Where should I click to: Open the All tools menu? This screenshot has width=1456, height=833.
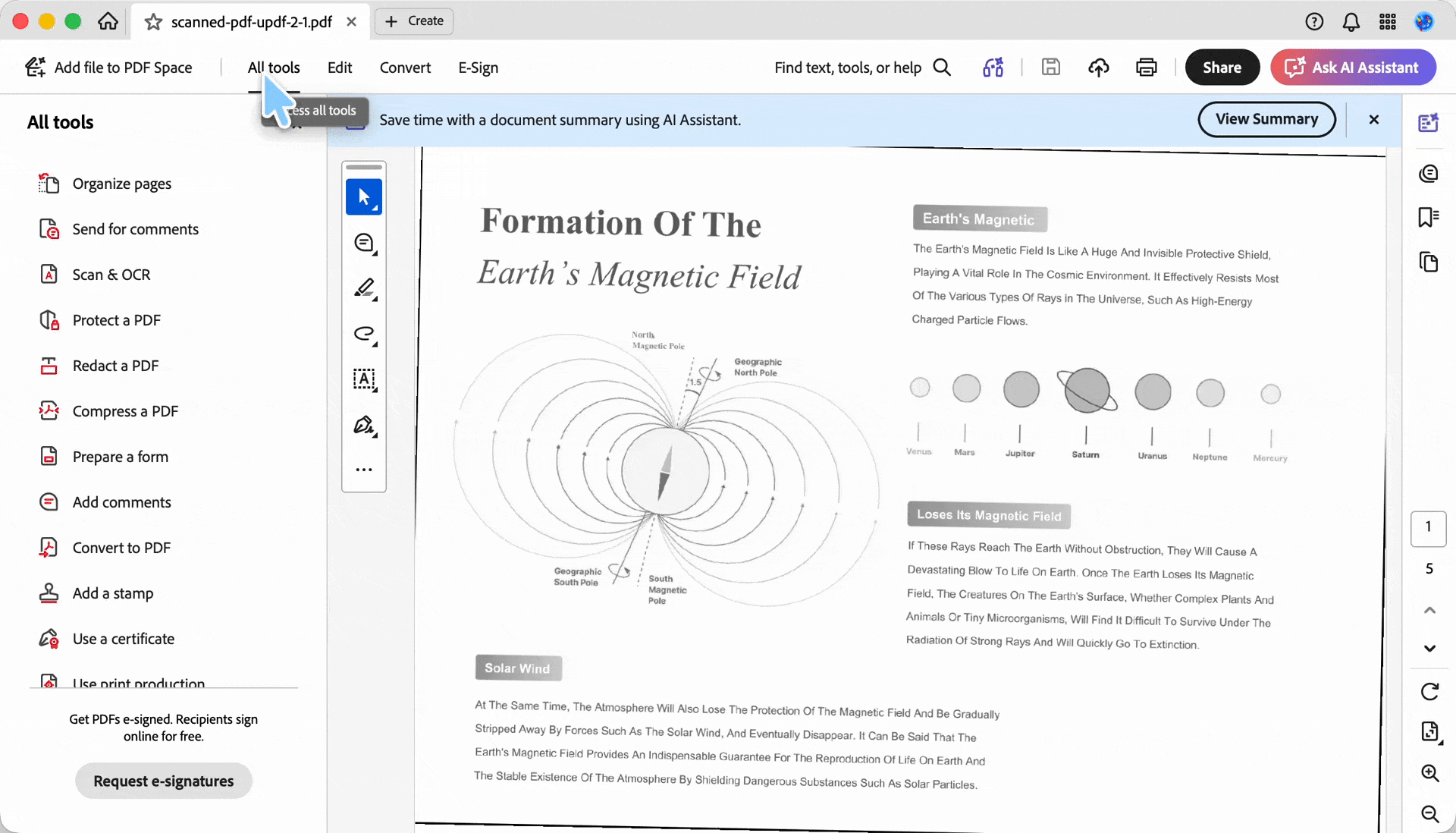point(274,68)
